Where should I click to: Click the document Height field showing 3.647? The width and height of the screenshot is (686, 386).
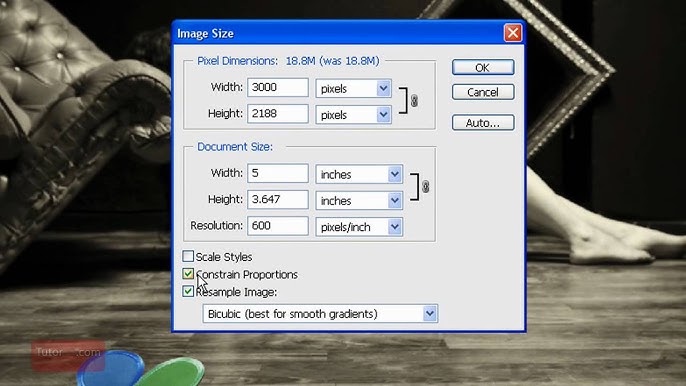click(278, 200)
